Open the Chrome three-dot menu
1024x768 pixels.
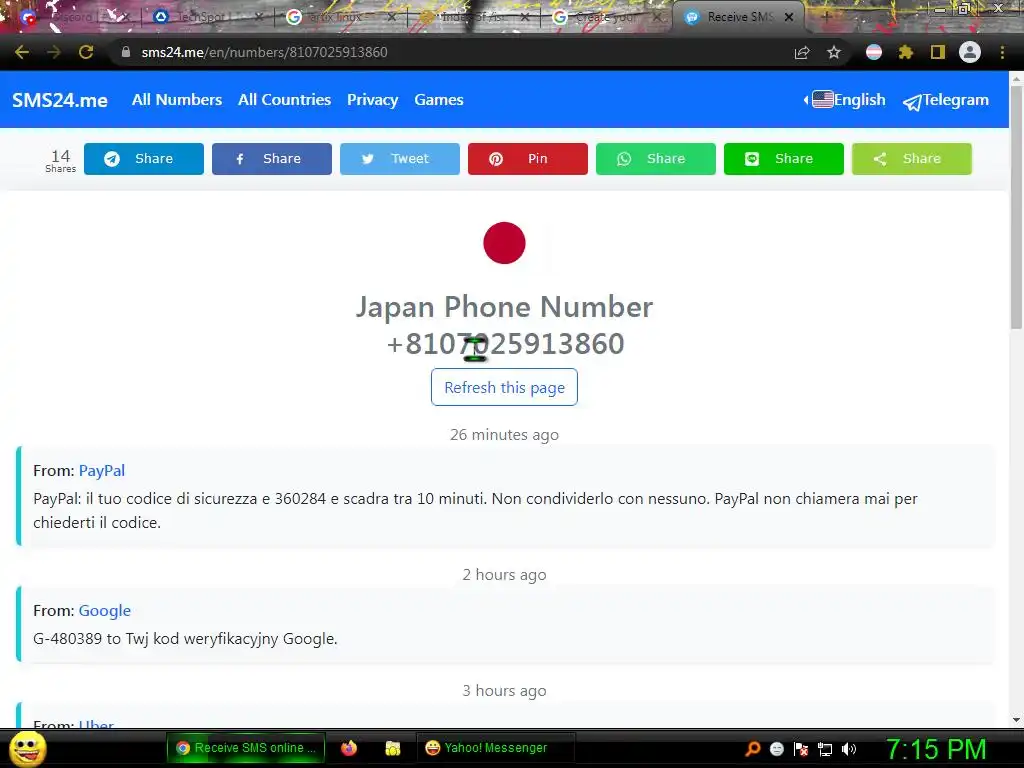point(1002,52)
